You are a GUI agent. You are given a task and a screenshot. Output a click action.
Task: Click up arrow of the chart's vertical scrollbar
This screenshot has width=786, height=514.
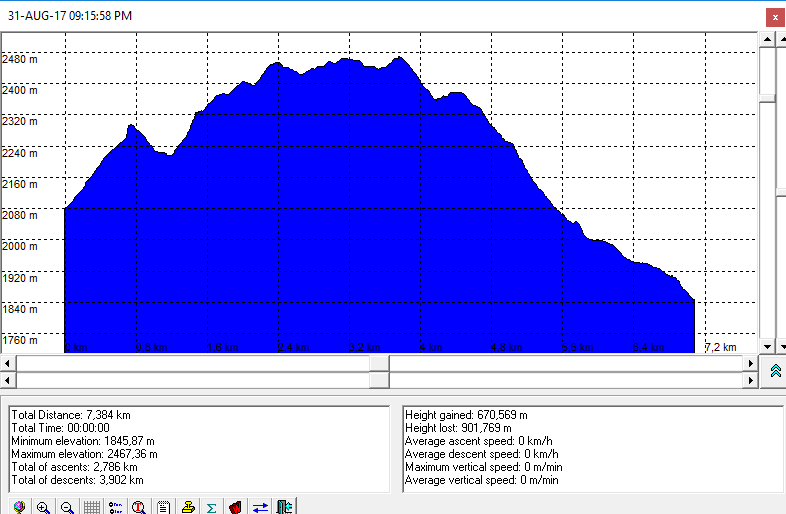pyautogui.click(x=767, y=38)
